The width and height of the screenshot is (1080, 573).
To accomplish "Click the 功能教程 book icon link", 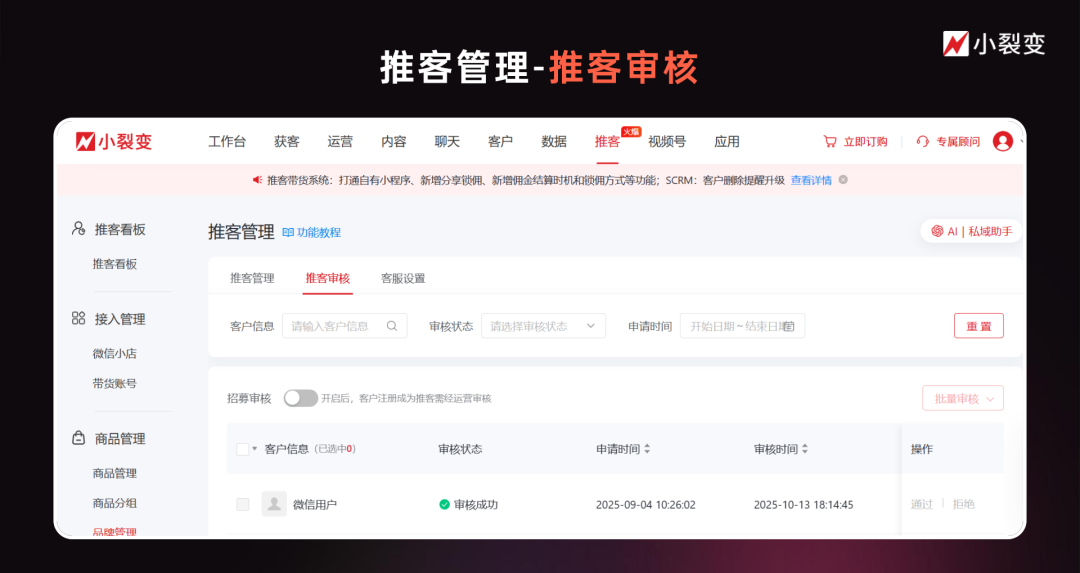I will 288,232.
